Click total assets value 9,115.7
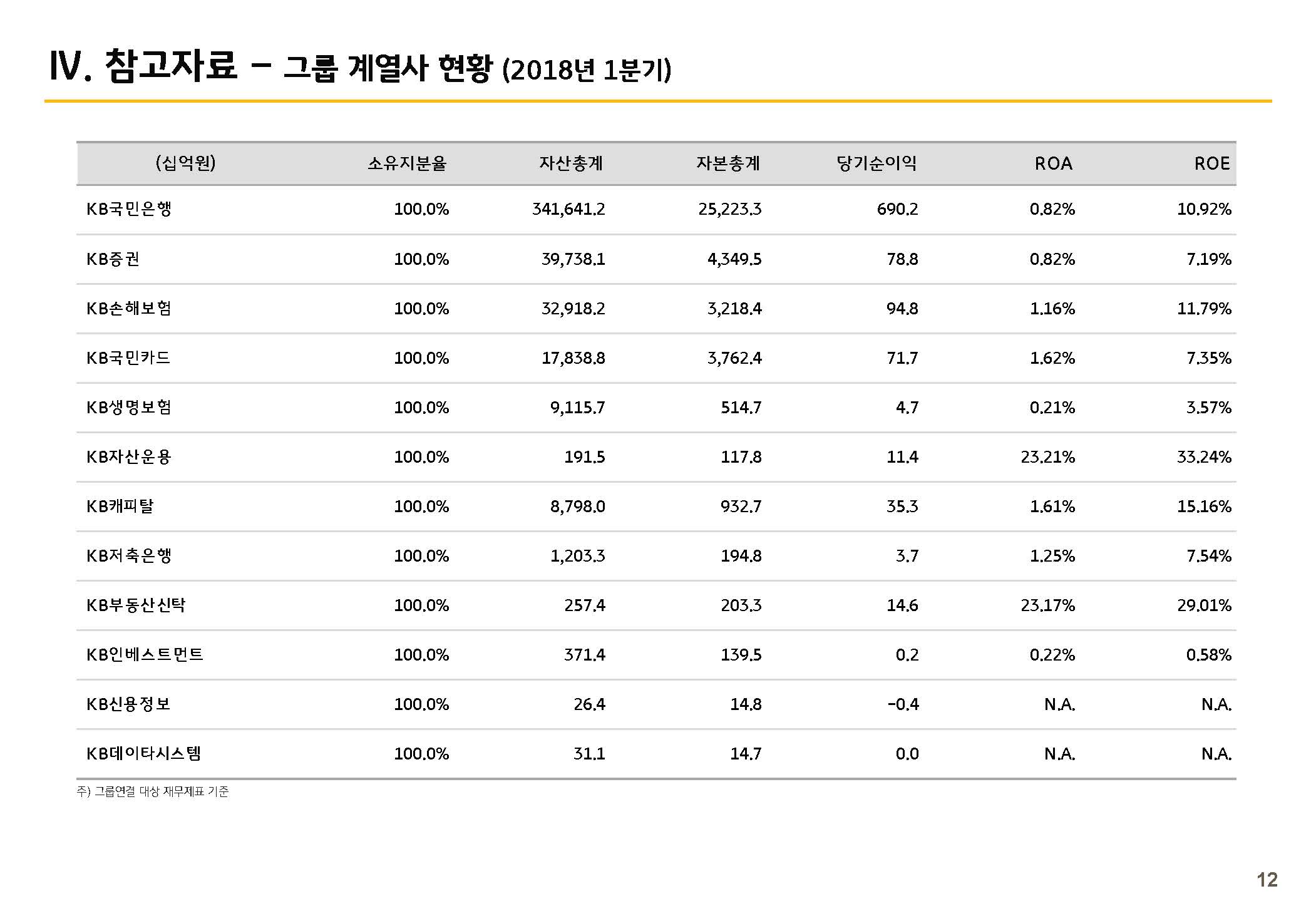The height and width of the screenshot is (911, 1316). 578,408
